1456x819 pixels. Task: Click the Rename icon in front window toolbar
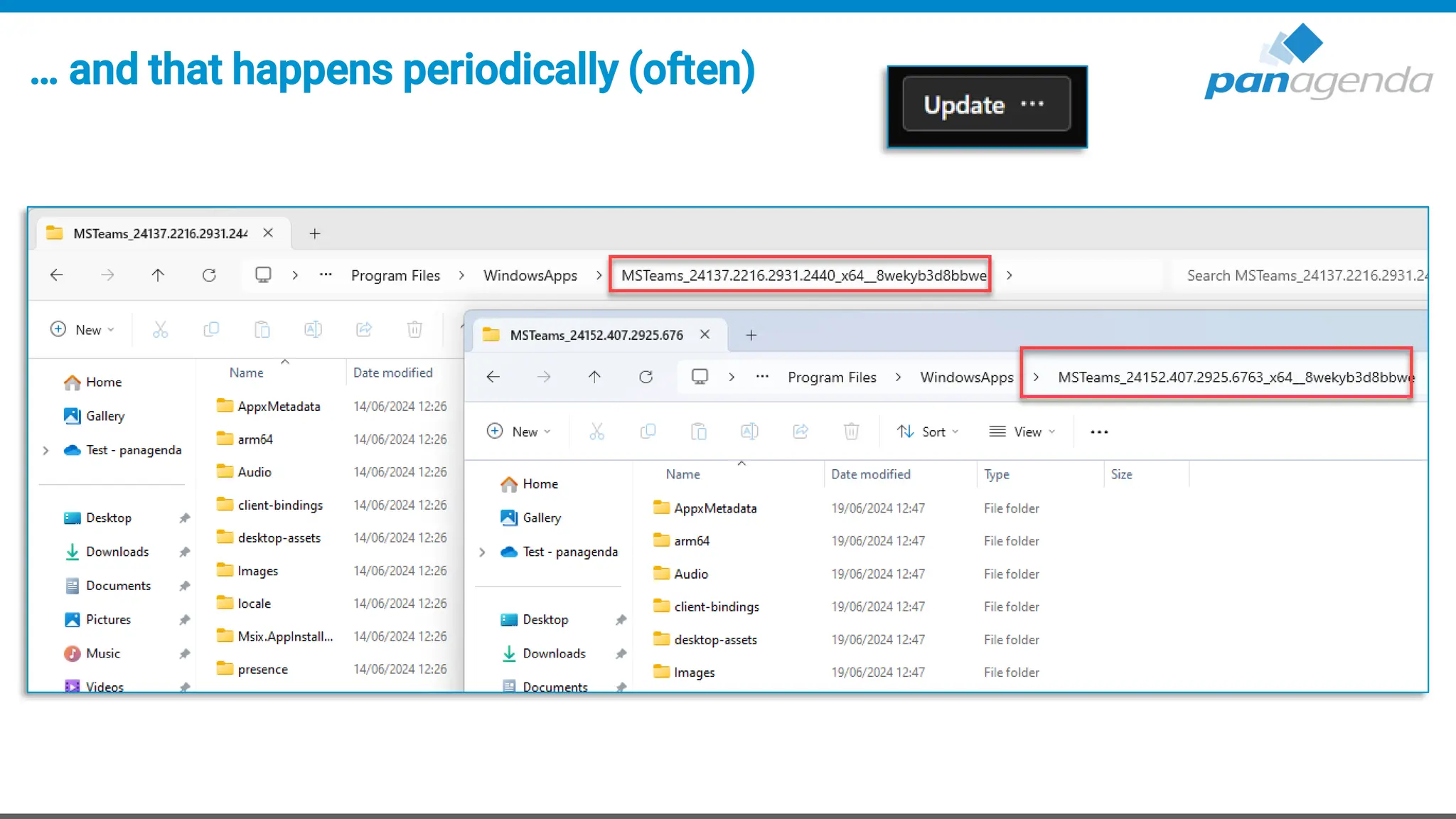pyautogui.click(x=749, y=432)
